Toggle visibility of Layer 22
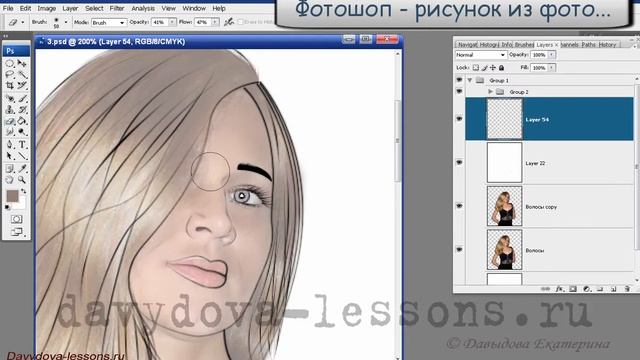 pos(460,162)
